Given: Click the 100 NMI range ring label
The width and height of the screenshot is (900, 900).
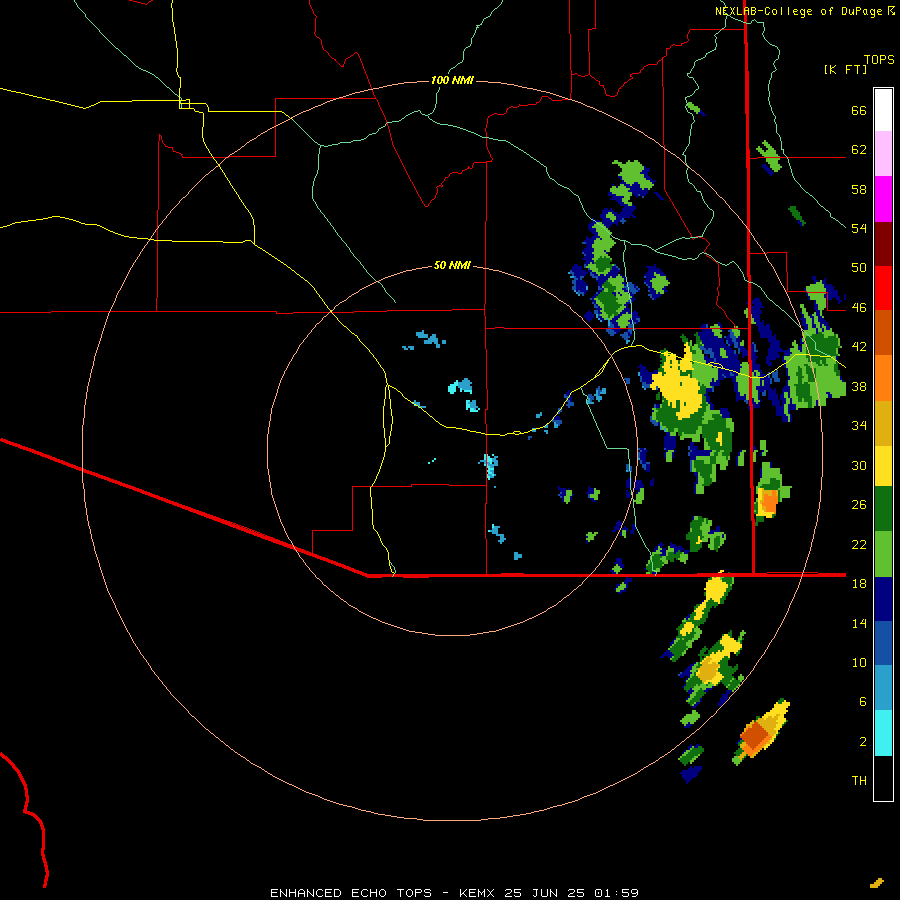Looking at the screenshot, I should click(452, 80).
